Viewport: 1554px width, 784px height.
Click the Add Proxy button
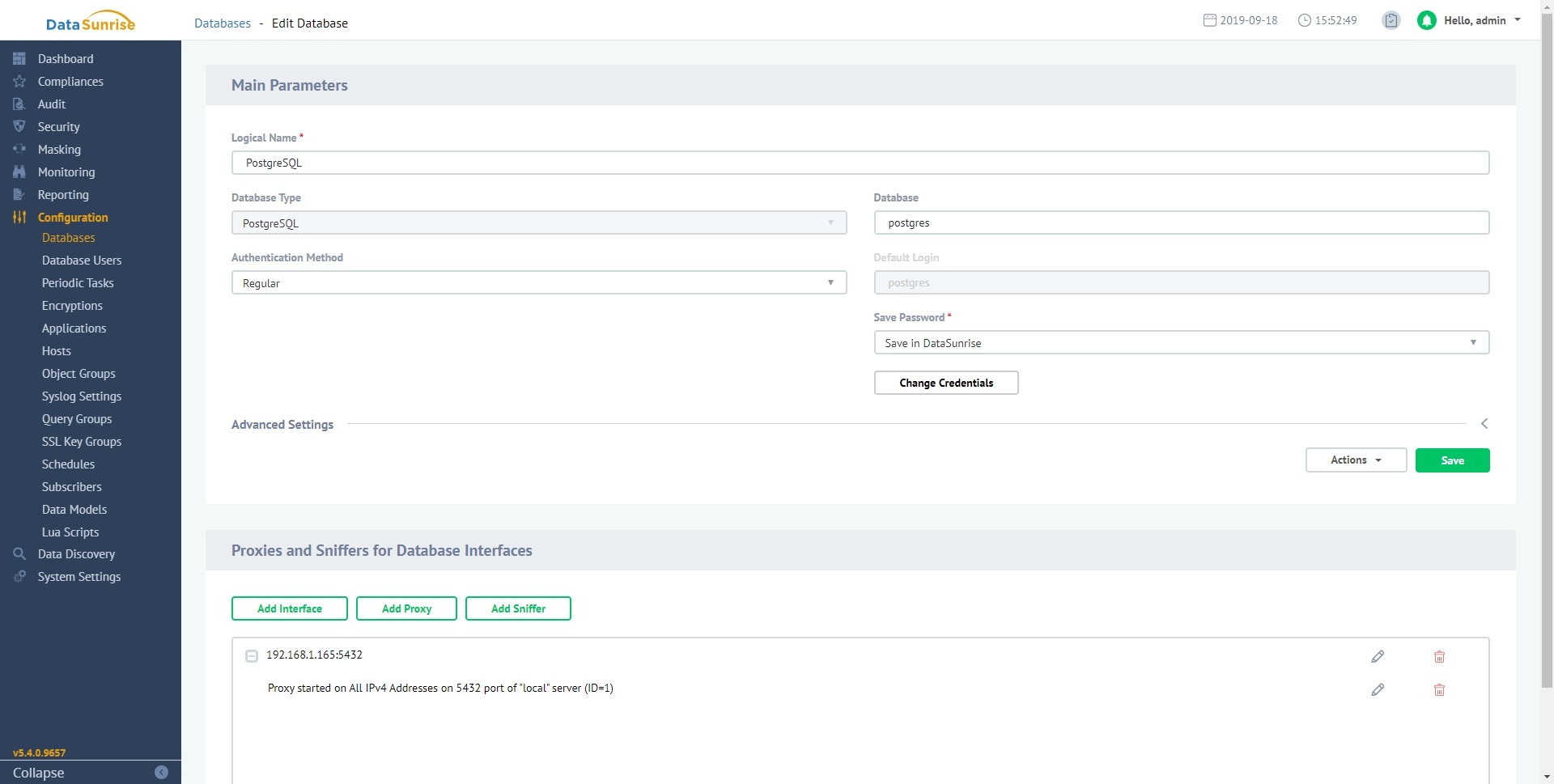(x=406, y=608)
